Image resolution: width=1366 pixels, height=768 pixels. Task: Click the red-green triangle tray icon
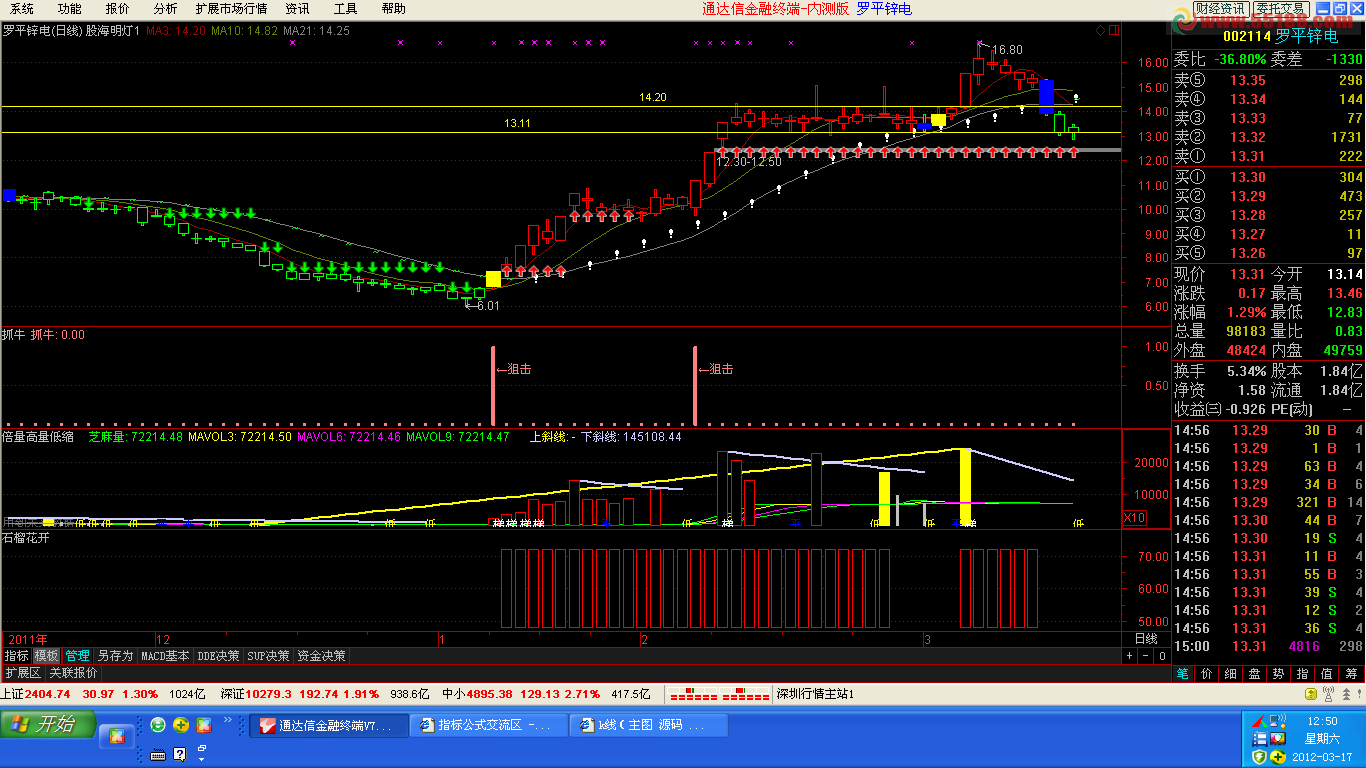(1259, 720)
